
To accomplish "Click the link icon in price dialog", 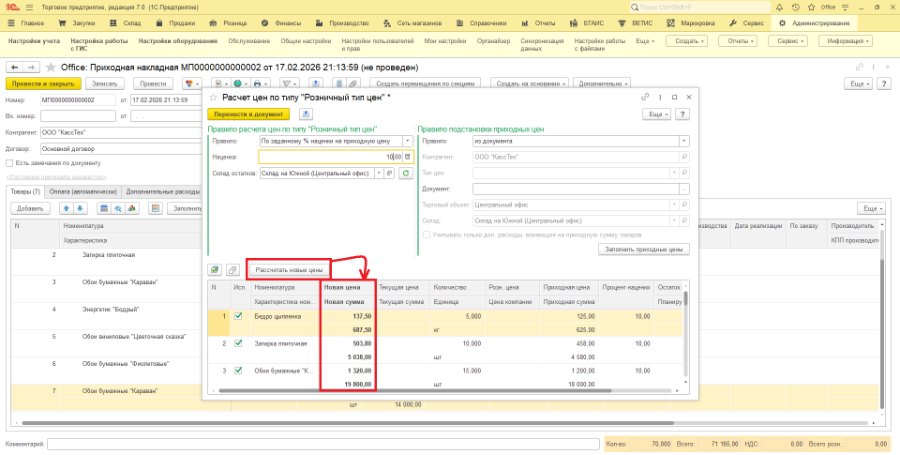I will pos(645,98).
